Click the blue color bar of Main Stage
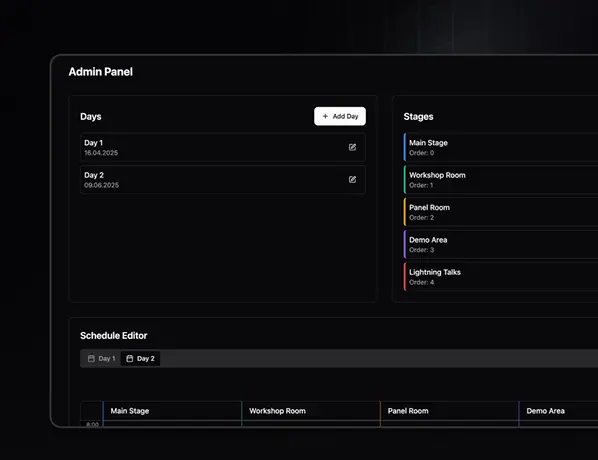 click(405, 147)
